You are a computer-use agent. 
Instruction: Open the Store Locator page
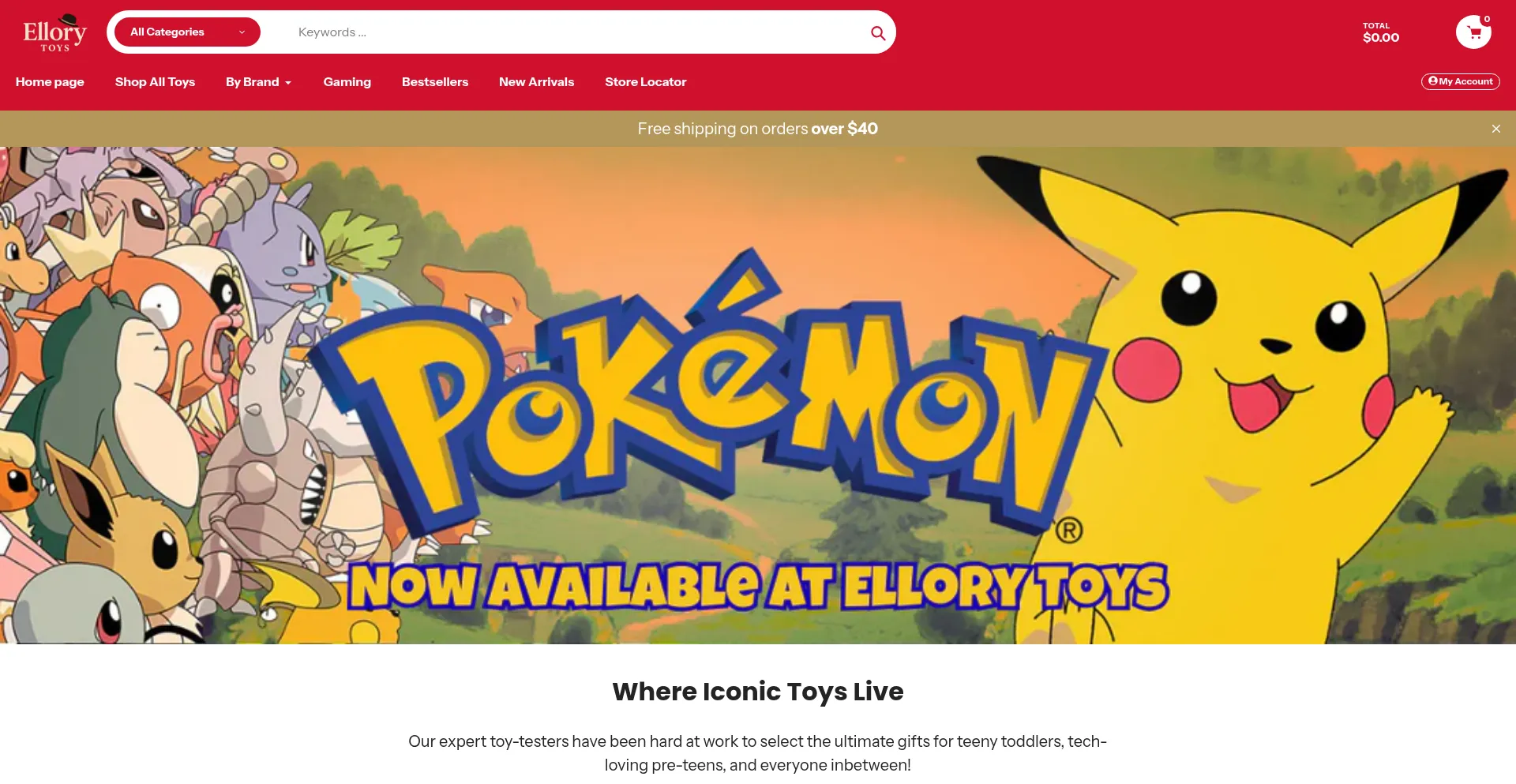pyautogui.click(x=646, y=82)
